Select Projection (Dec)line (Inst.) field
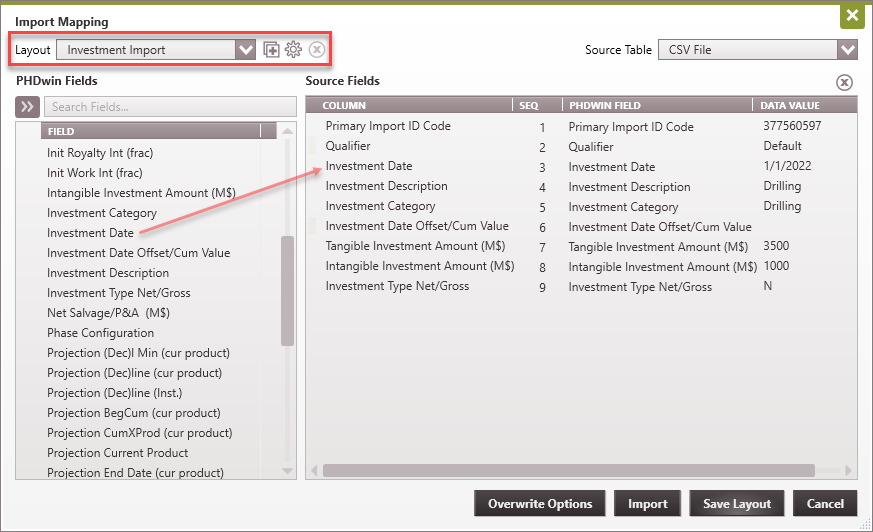 point(115,393)
